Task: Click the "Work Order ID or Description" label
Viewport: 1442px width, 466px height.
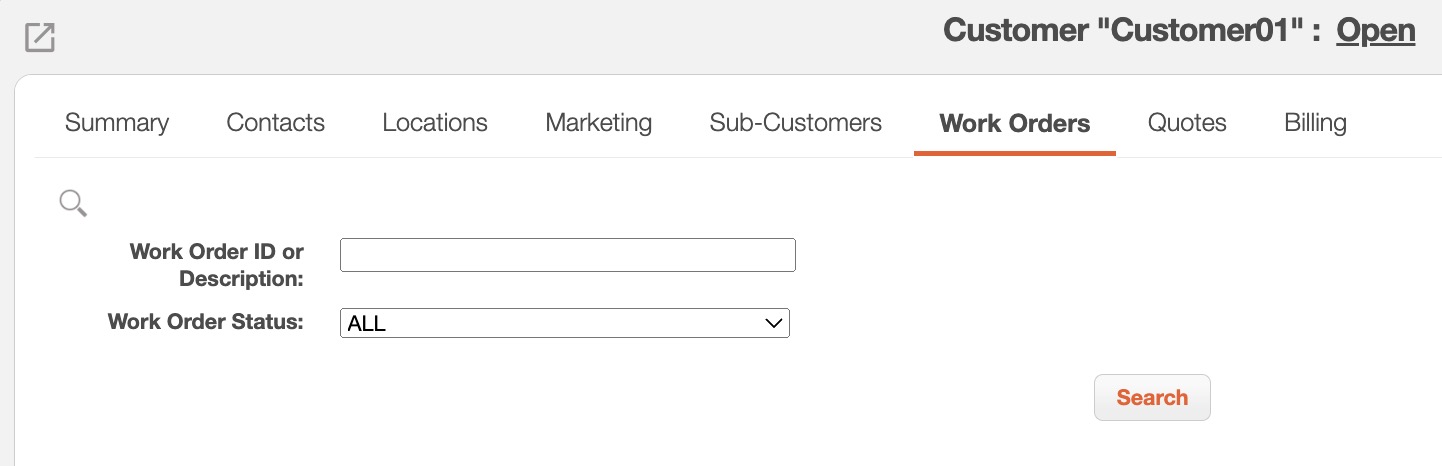Action: point(217,265)
